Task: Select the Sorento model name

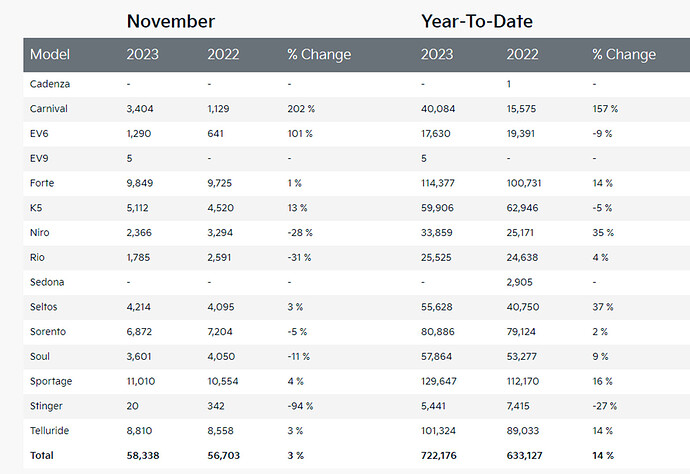Action: [50, 331]
